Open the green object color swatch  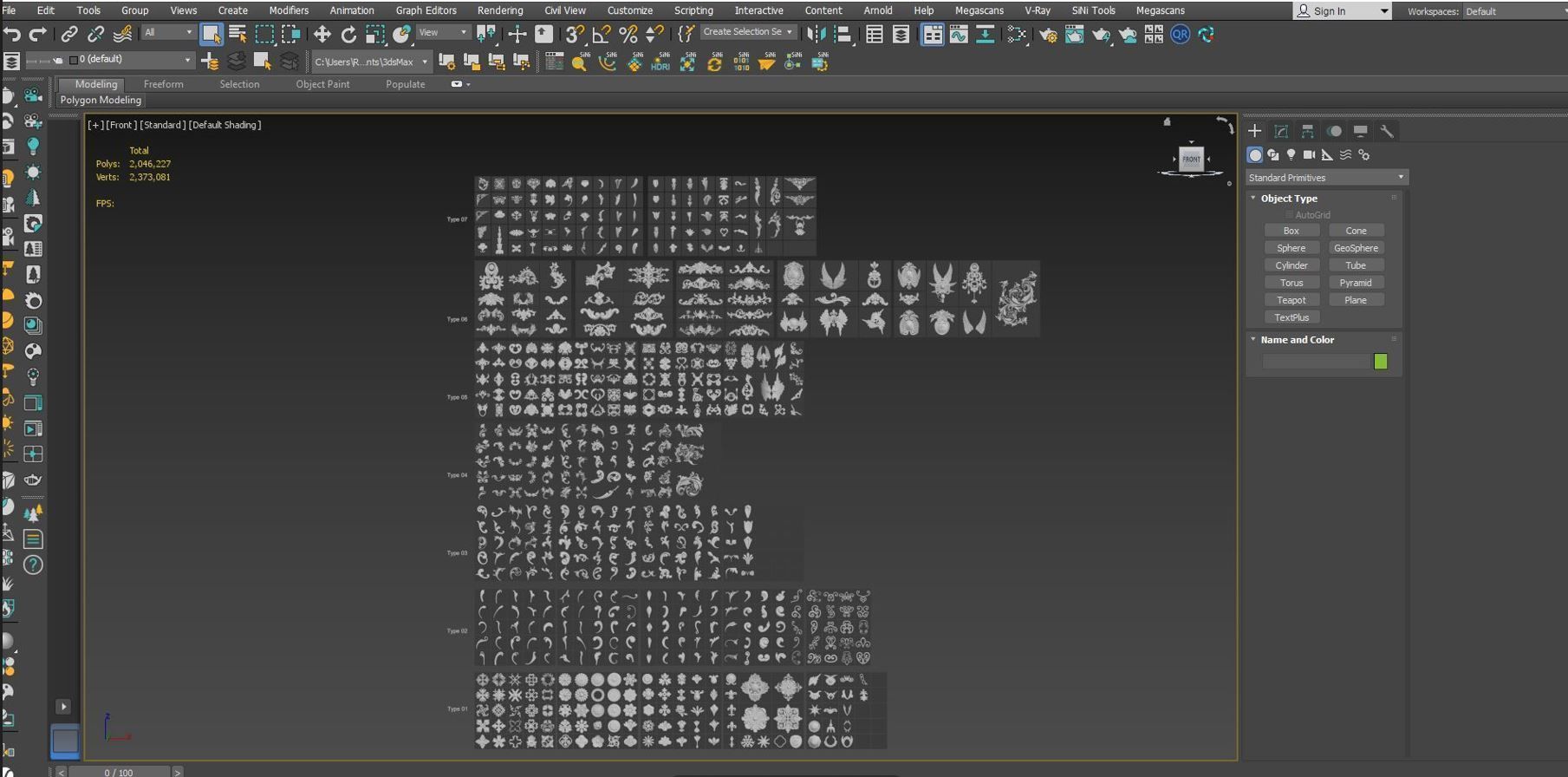pyautogui.click(x=1381, y=361)
